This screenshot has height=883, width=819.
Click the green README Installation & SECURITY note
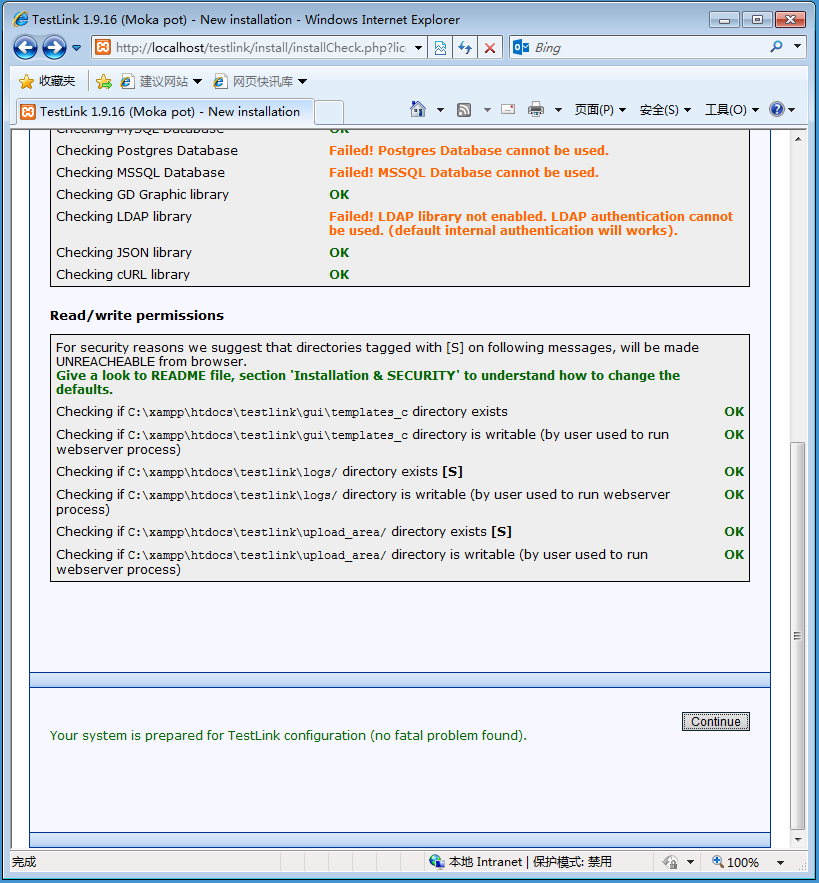[368, 382]
